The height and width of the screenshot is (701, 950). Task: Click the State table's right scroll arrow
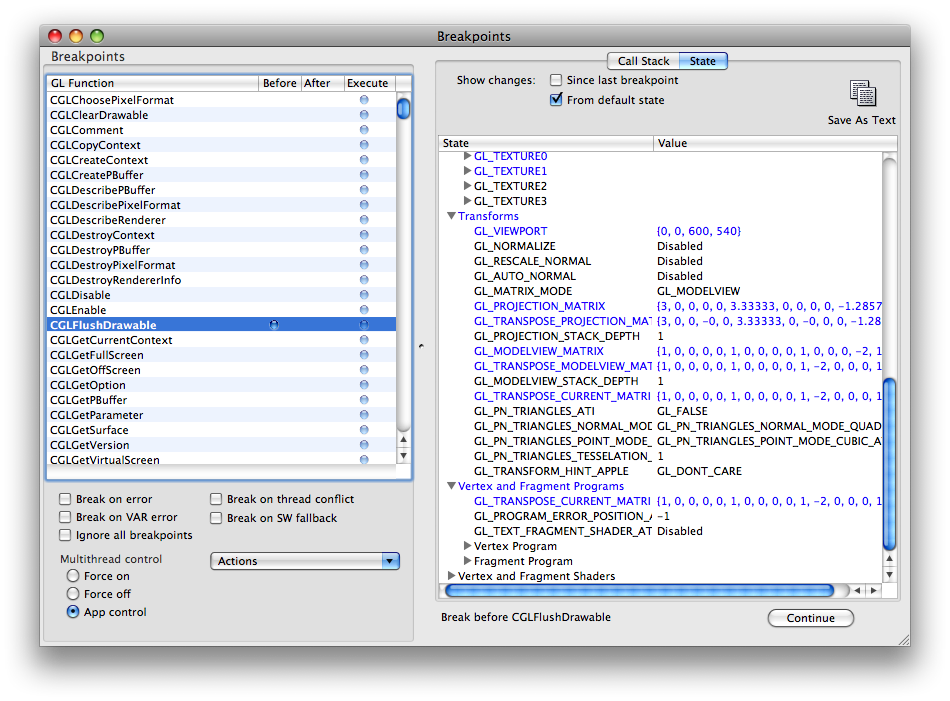tap(873, 591)
